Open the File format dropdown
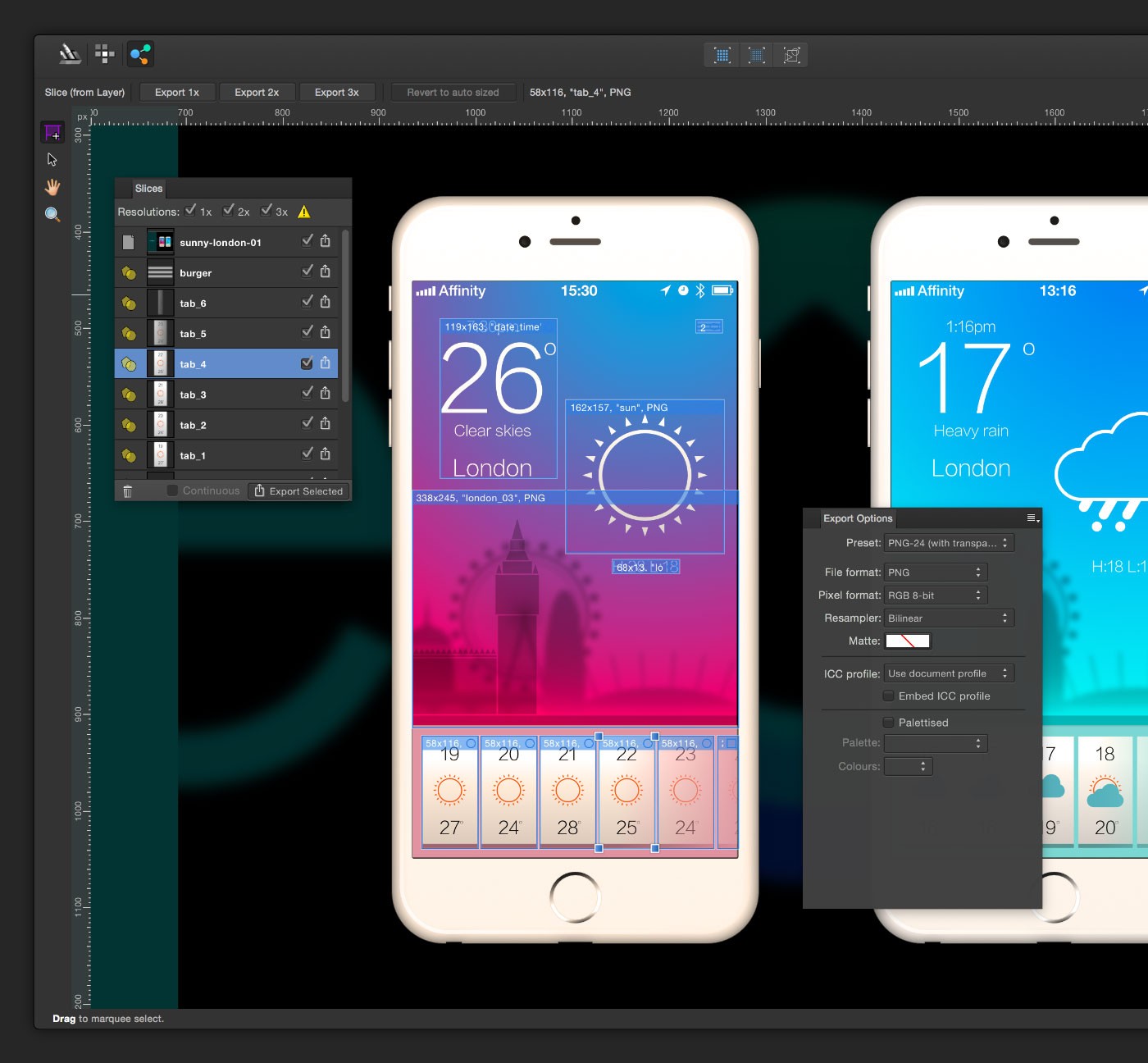The width and height of the screenshot is (1148, 1063). [x=935, y=572]
